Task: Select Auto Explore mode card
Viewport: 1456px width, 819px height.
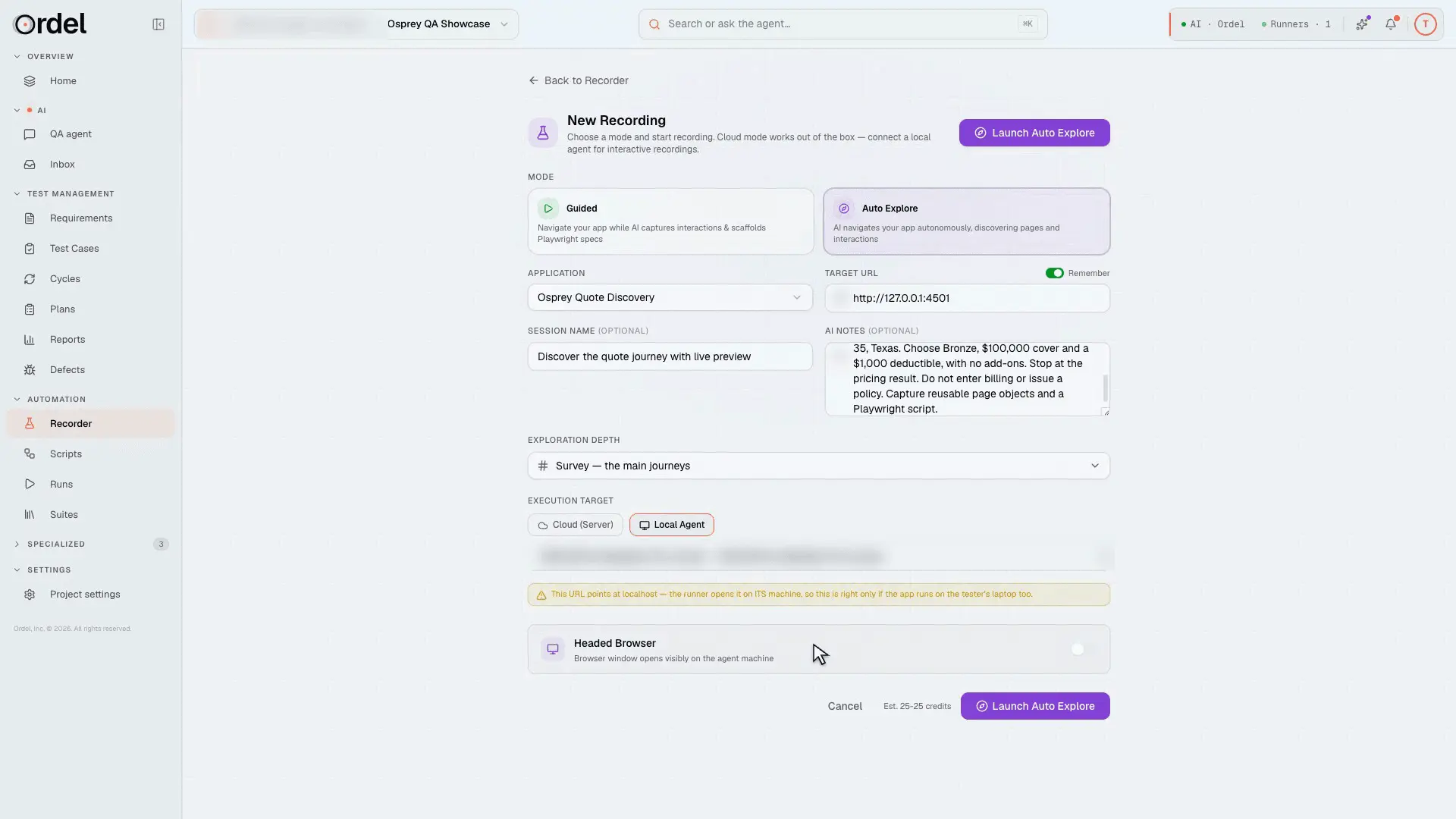Action: (966, 221)
